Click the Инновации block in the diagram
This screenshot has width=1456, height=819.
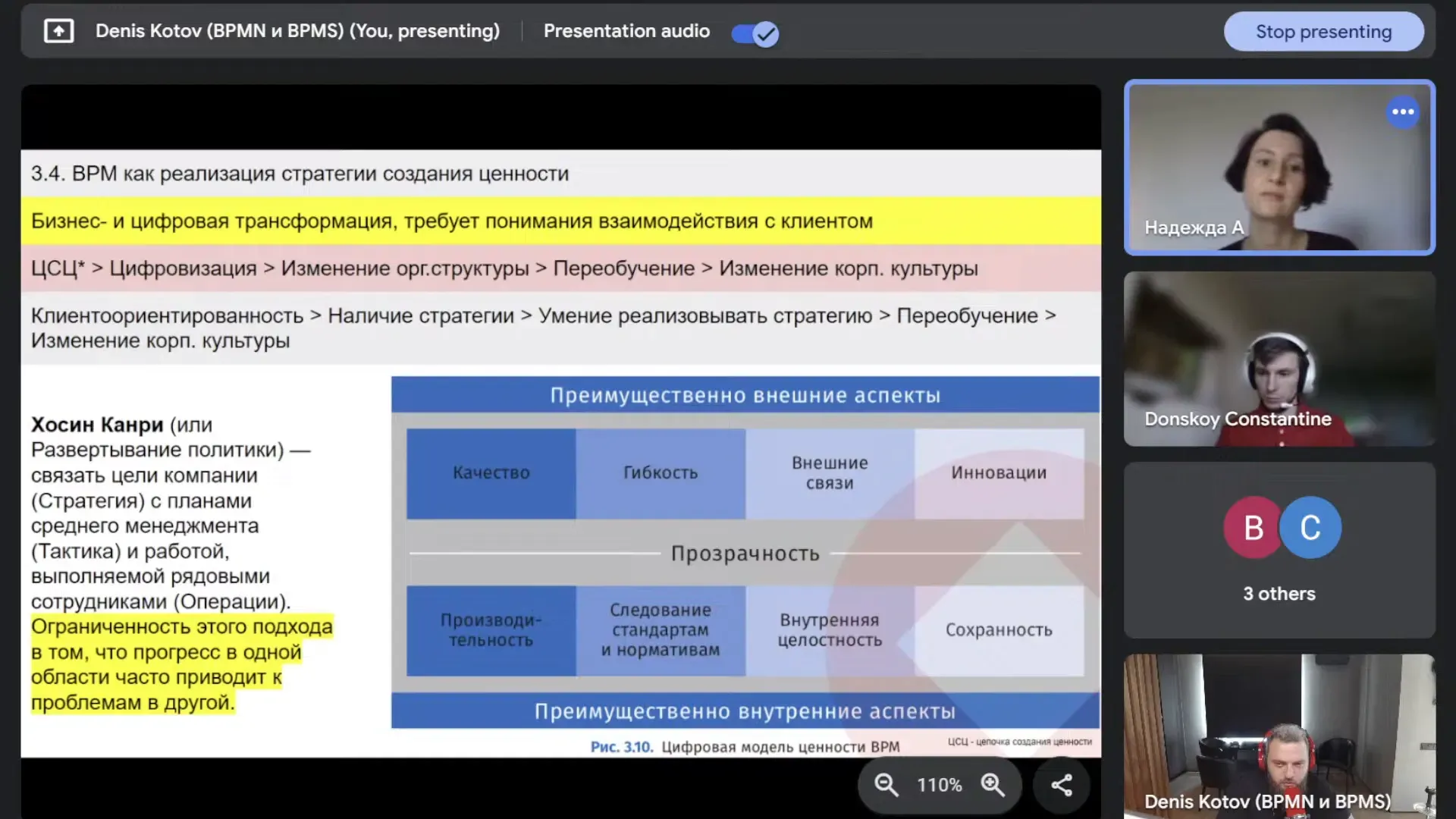click(x=999, y=473)
